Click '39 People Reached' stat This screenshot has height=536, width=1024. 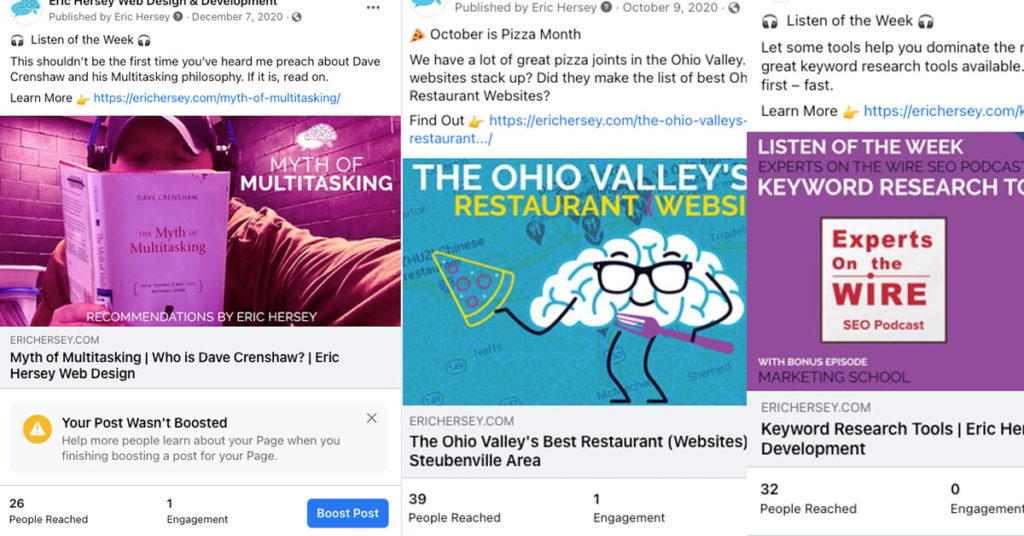click(x=454, y=508)
